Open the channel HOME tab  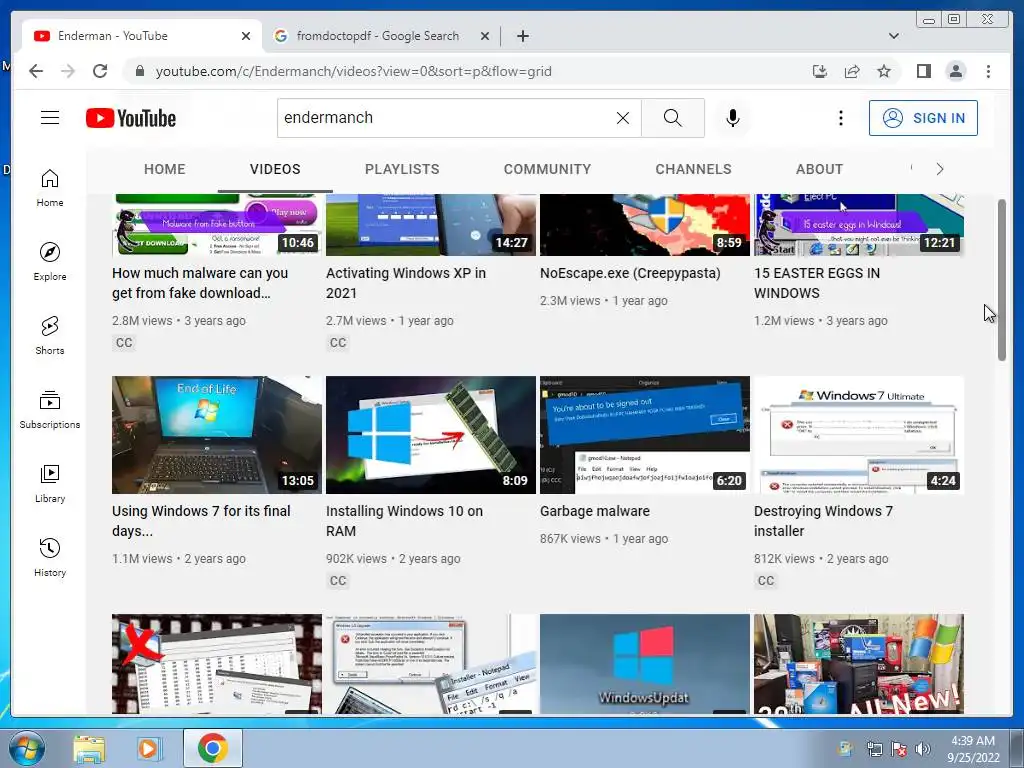pyautogui.click(x=165, y=169)
